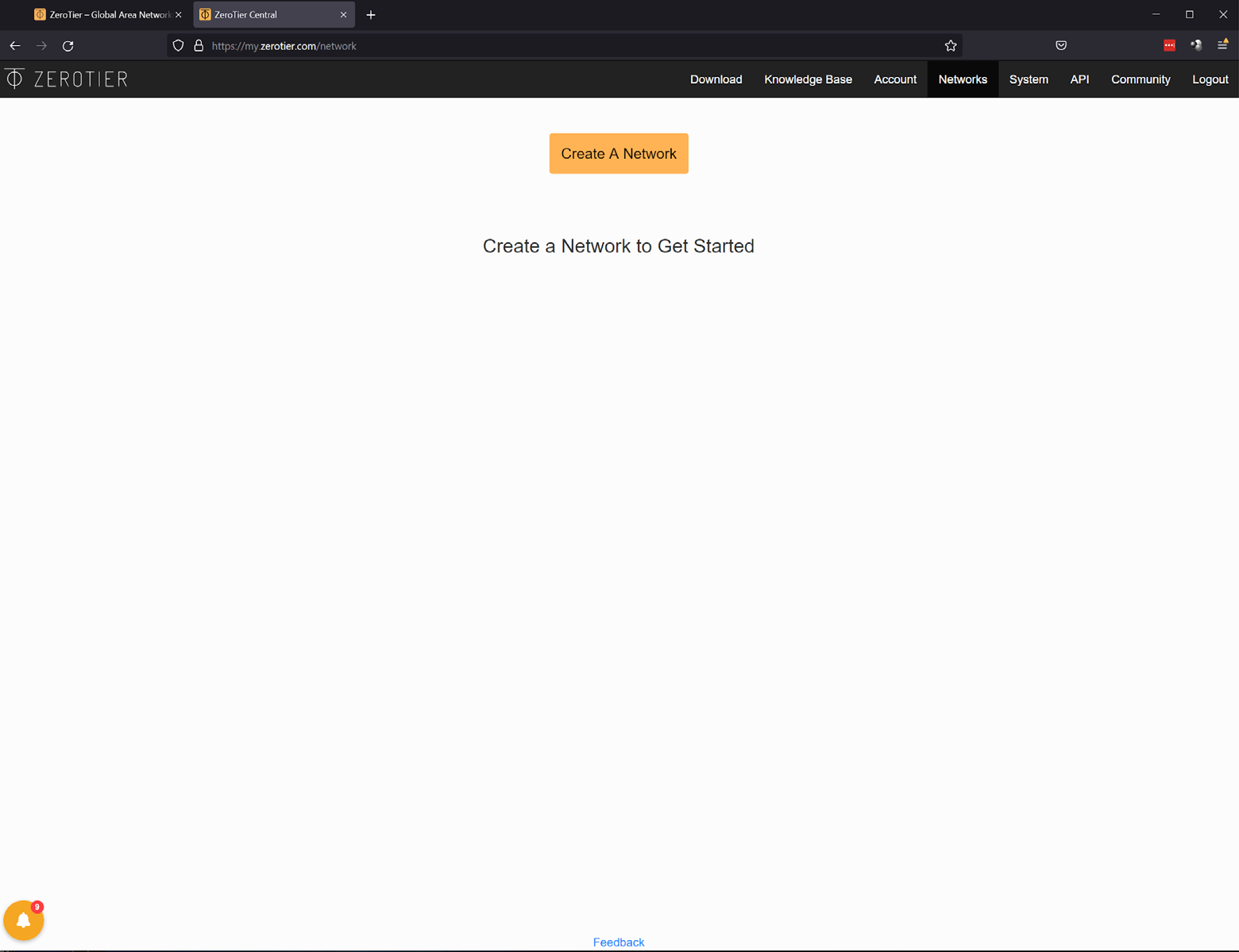Close the ZeroTier – Global Area Network tab

(178, 15)
